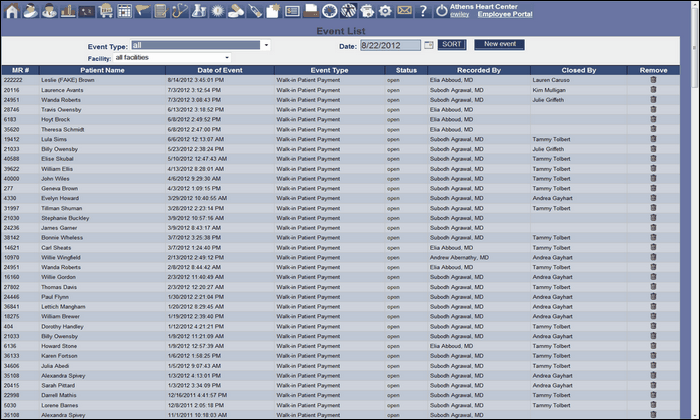This screenshot has height=420, width=700.
Task: Open the globe toolbar icon
Action: (349, 11)
